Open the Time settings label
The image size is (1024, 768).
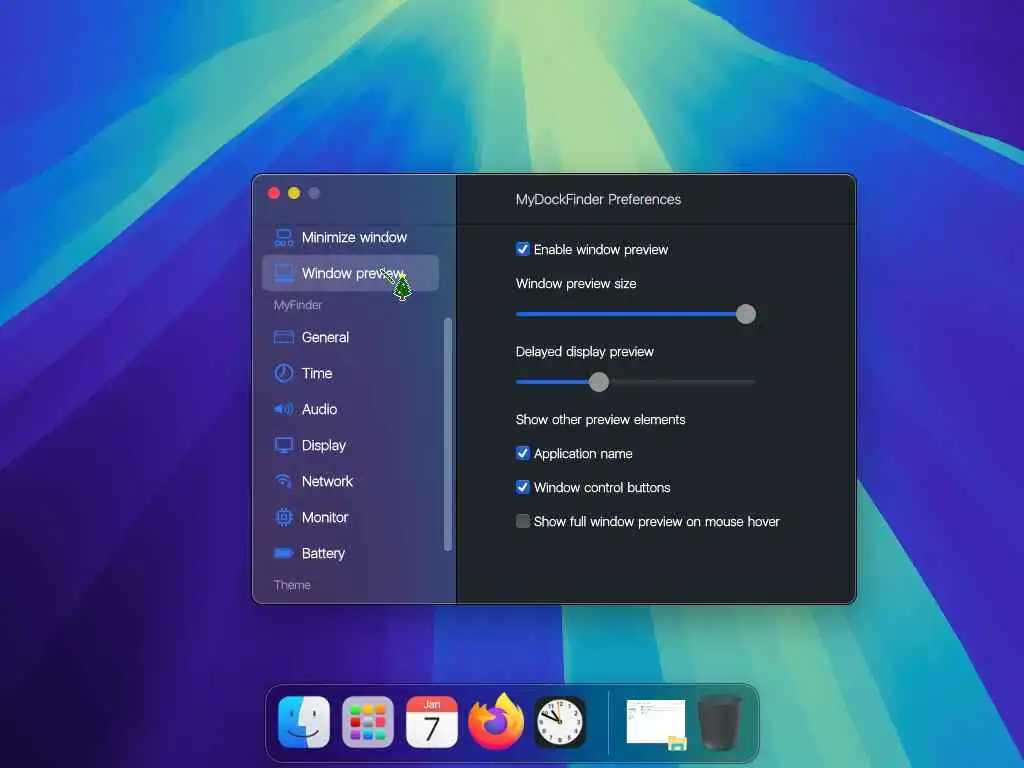[x=317, y=374]
